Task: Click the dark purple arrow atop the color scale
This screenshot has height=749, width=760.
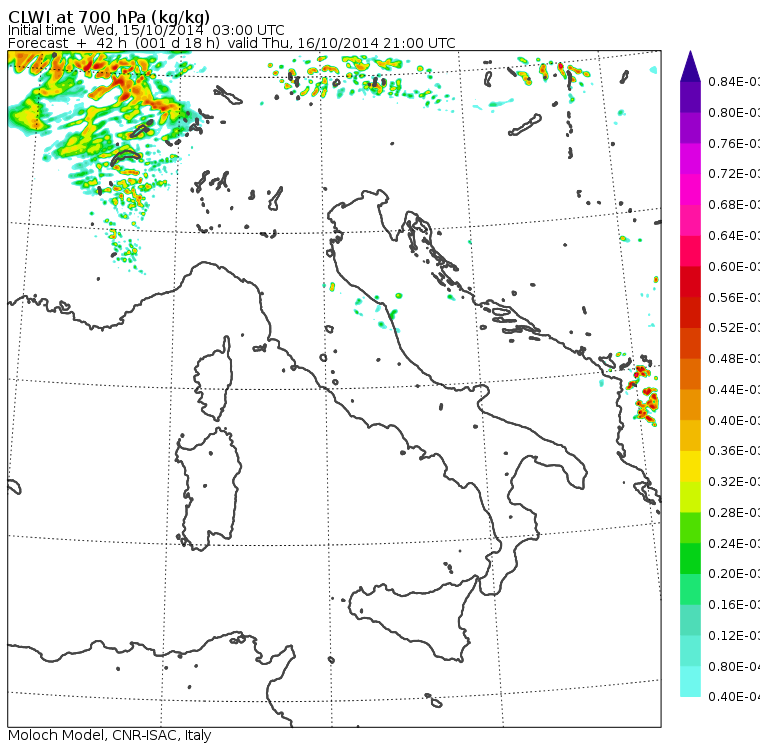Action: click(x=690, y=66)
